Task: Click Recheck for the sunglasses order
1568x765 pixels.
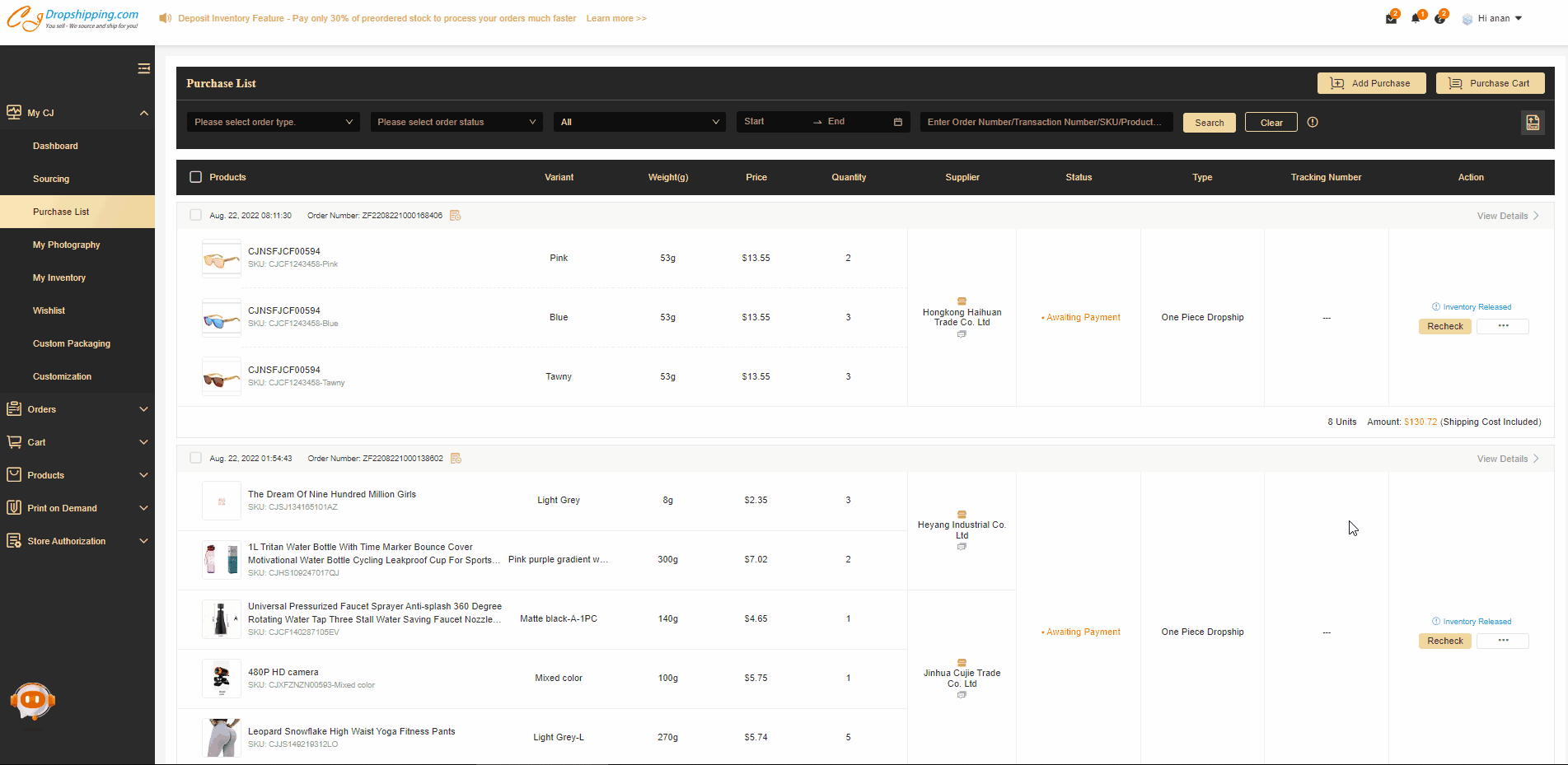Action: coord(1444,326)
